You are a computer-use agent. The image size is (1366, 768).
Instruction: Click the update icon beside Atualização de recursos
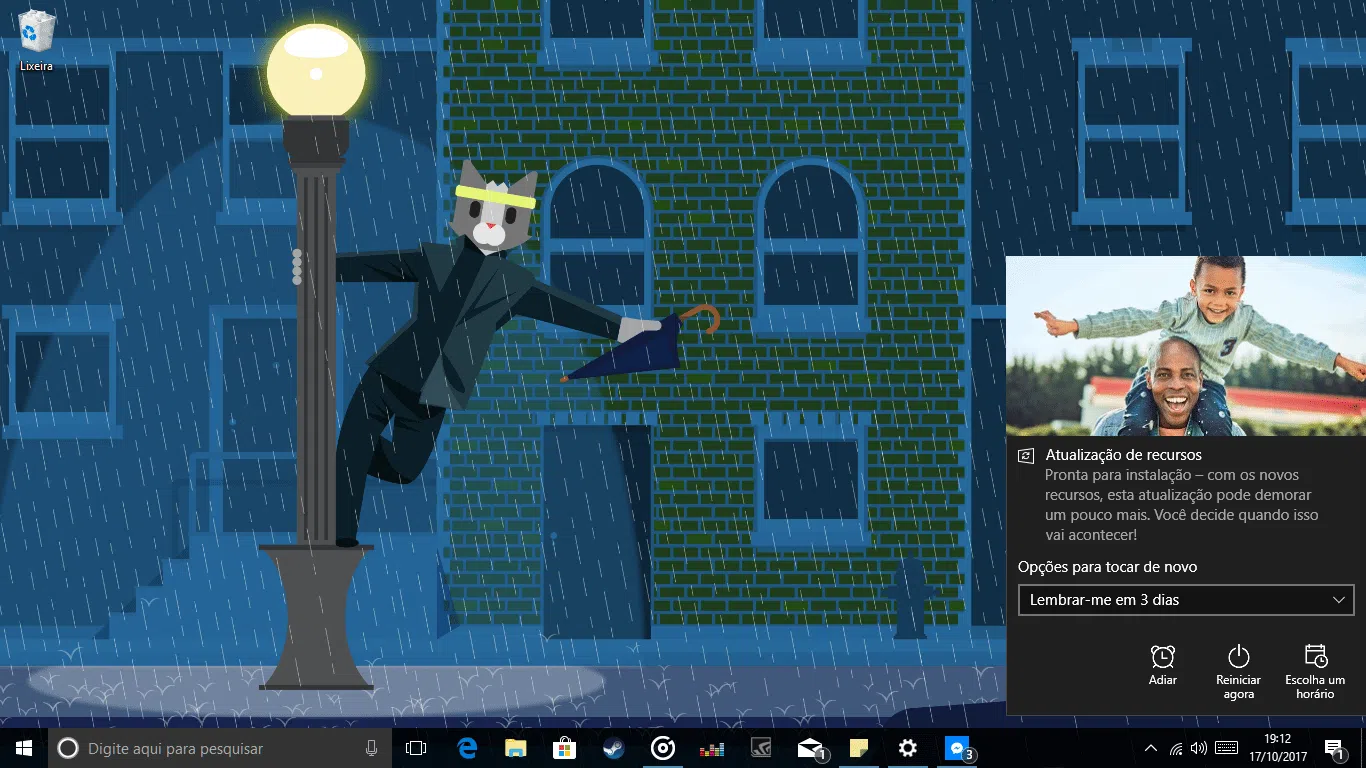click(x=1026, y=456)
